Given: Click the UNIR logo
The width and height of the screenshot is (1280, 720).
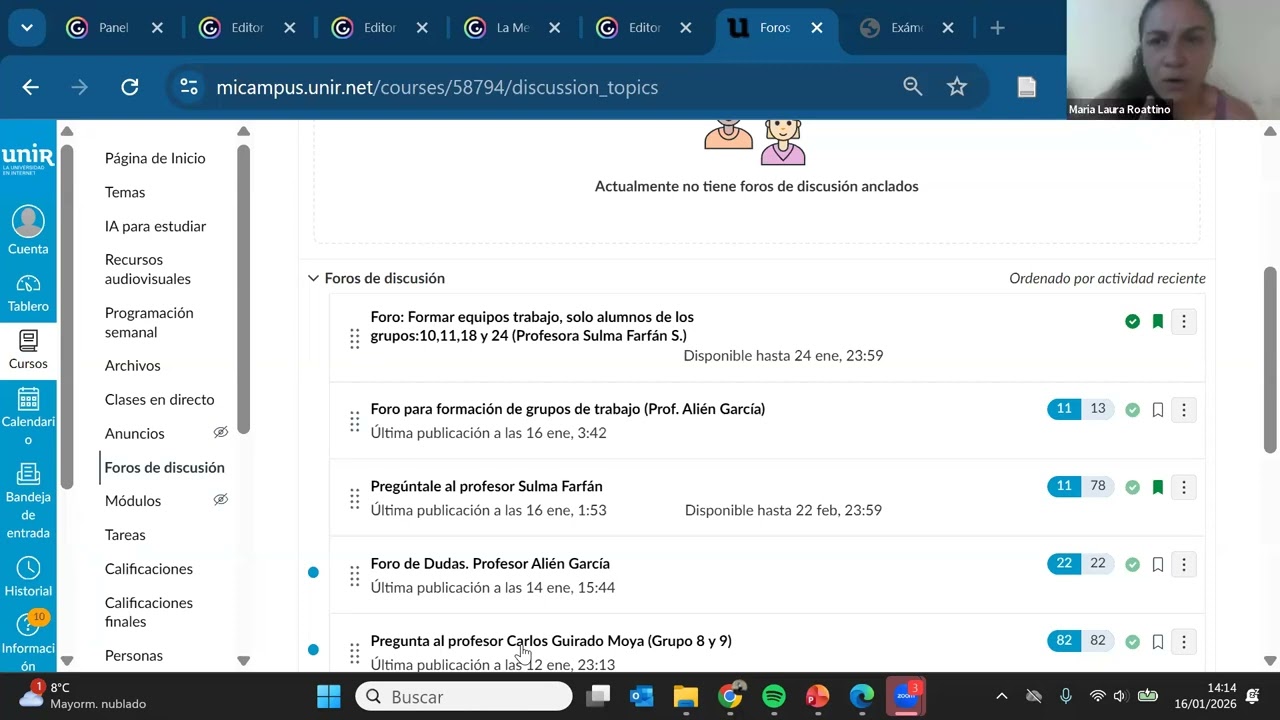Looking at the screenshot, I should click(x=28, y=158).
